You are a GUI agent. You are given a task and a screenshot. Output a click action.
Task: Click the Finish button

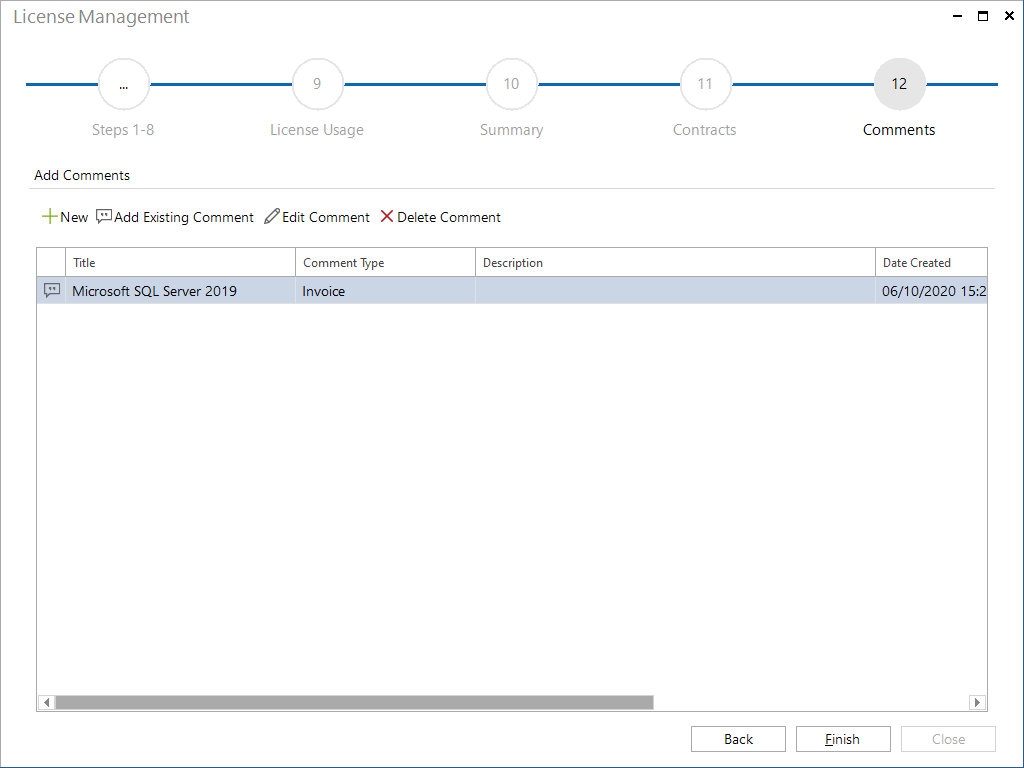[x=842, y=739]
